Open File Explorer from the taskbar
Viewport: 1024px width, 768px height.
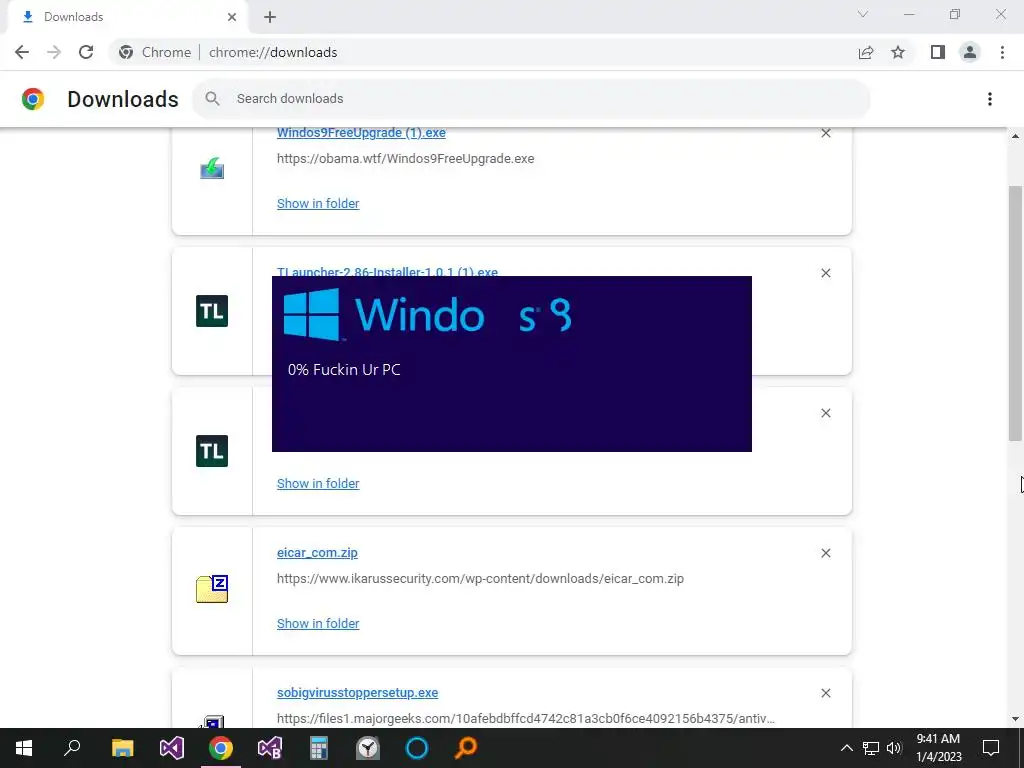coord(122,748)
